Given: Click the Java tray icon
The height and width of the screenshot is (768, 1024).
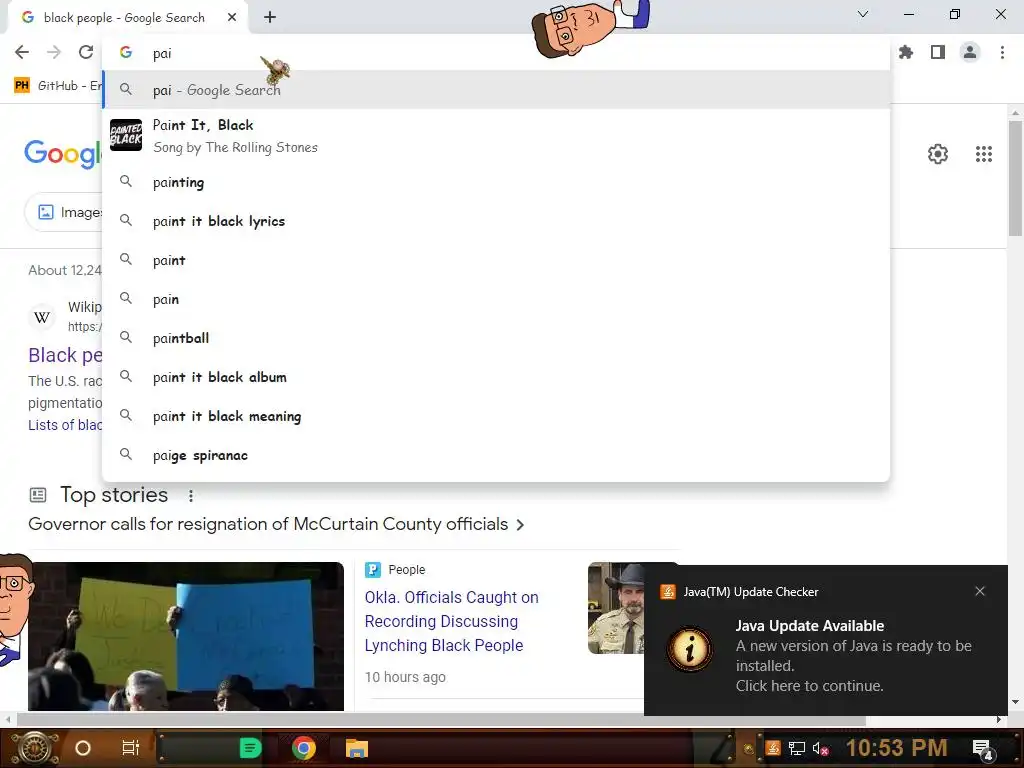Looking at the screenshot, I should [773, 748].
